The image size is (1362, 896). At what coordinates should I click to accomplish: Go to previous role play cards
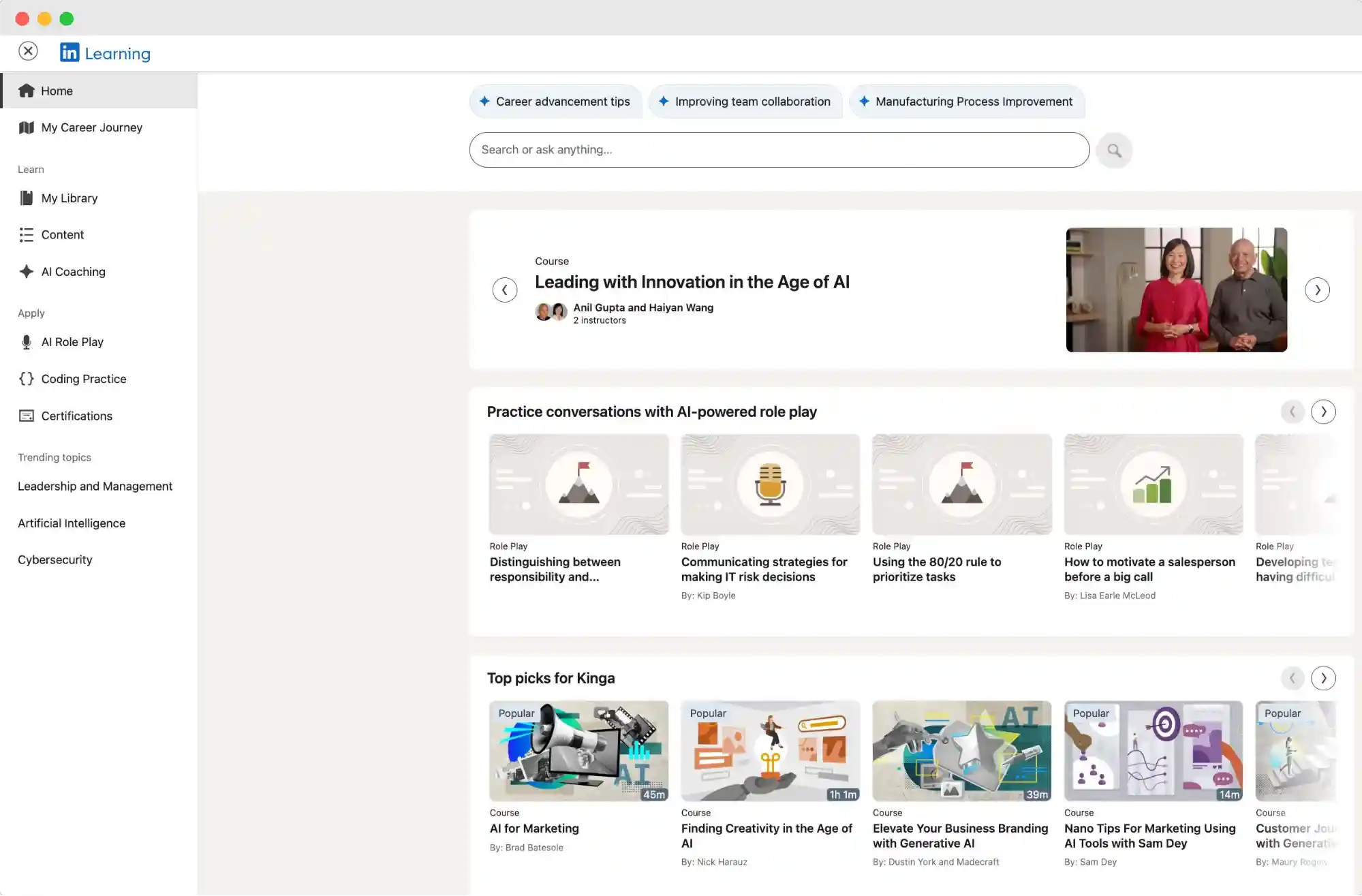click(x=1293, y=412)
